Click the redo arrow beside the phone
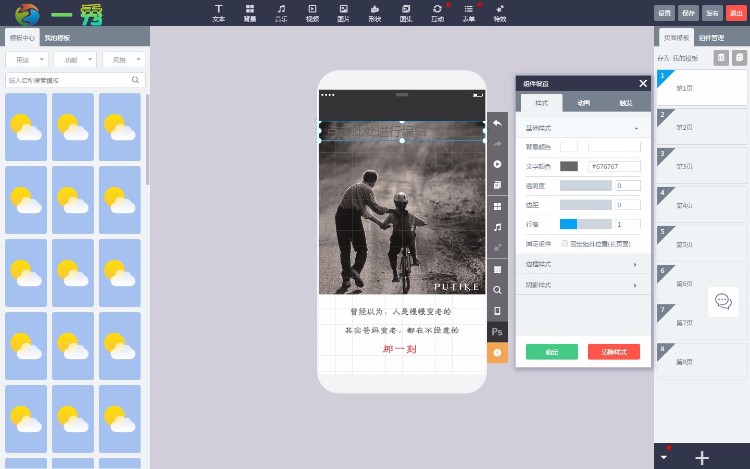The image size is (750, 469). coord(497,143)
